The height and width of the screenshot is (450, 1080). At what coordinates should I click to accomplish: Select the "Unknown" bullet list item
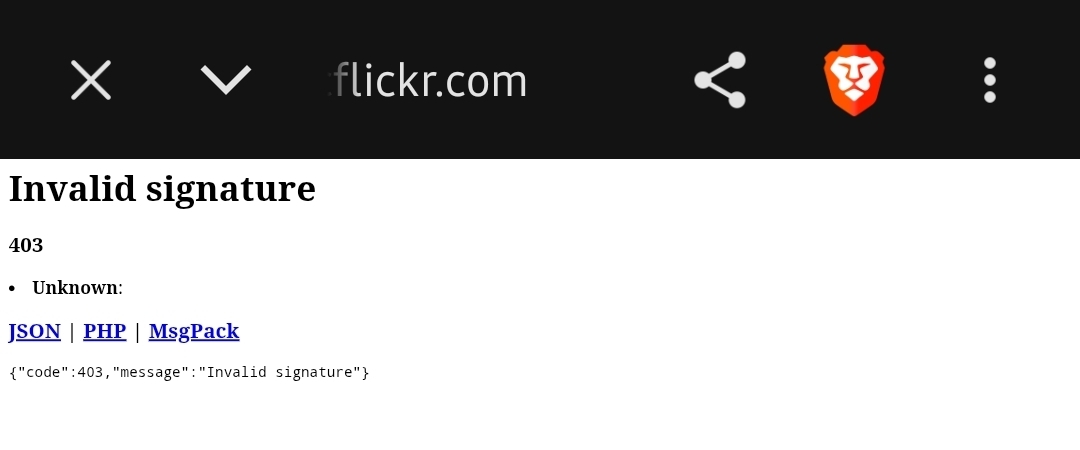coord(77,288)
